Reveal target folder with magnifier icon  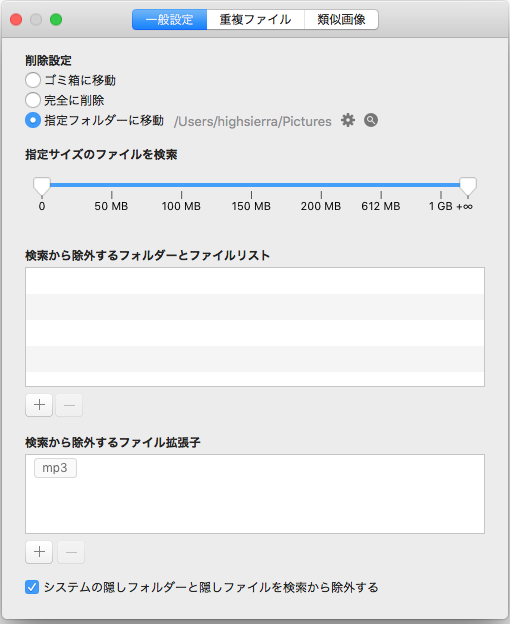[371, 120]
